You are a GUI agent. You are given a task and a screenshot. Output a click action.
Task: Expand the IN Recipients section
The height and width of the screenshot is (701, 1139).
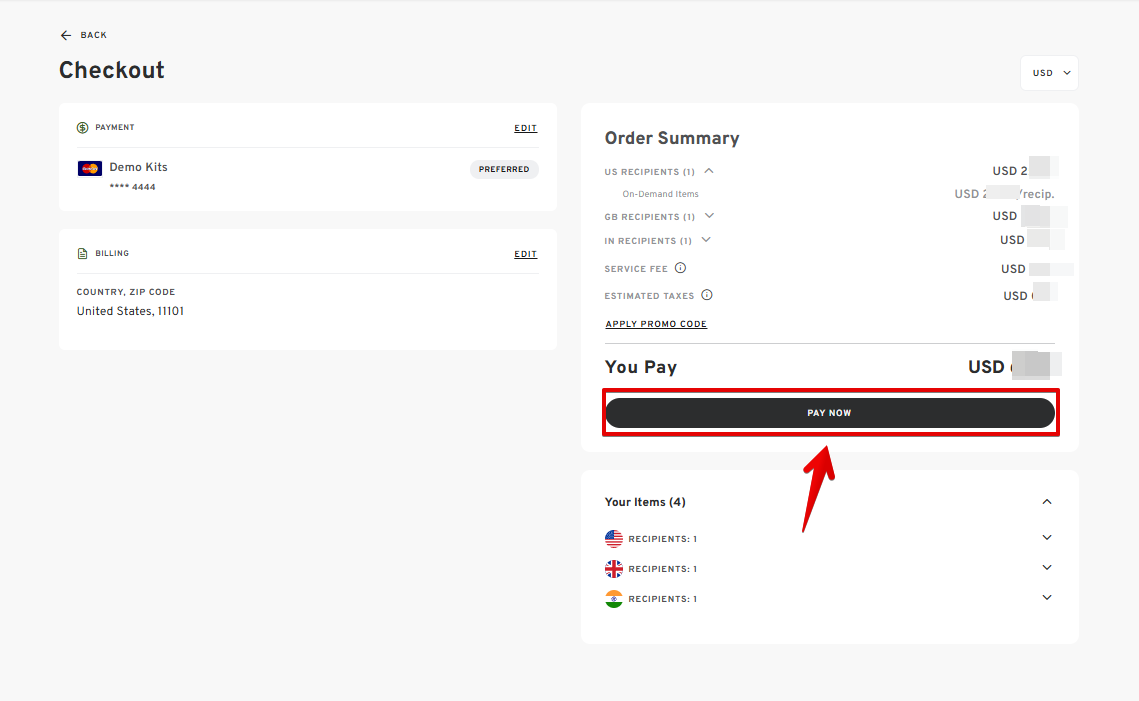[x=706, y=240]
